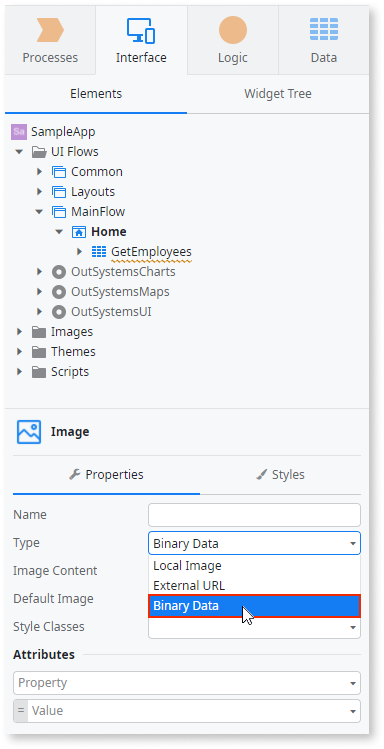Viewport: 384px width, 749px height.
Task: Choose External URL from Type list
Action: click(254, 586)
